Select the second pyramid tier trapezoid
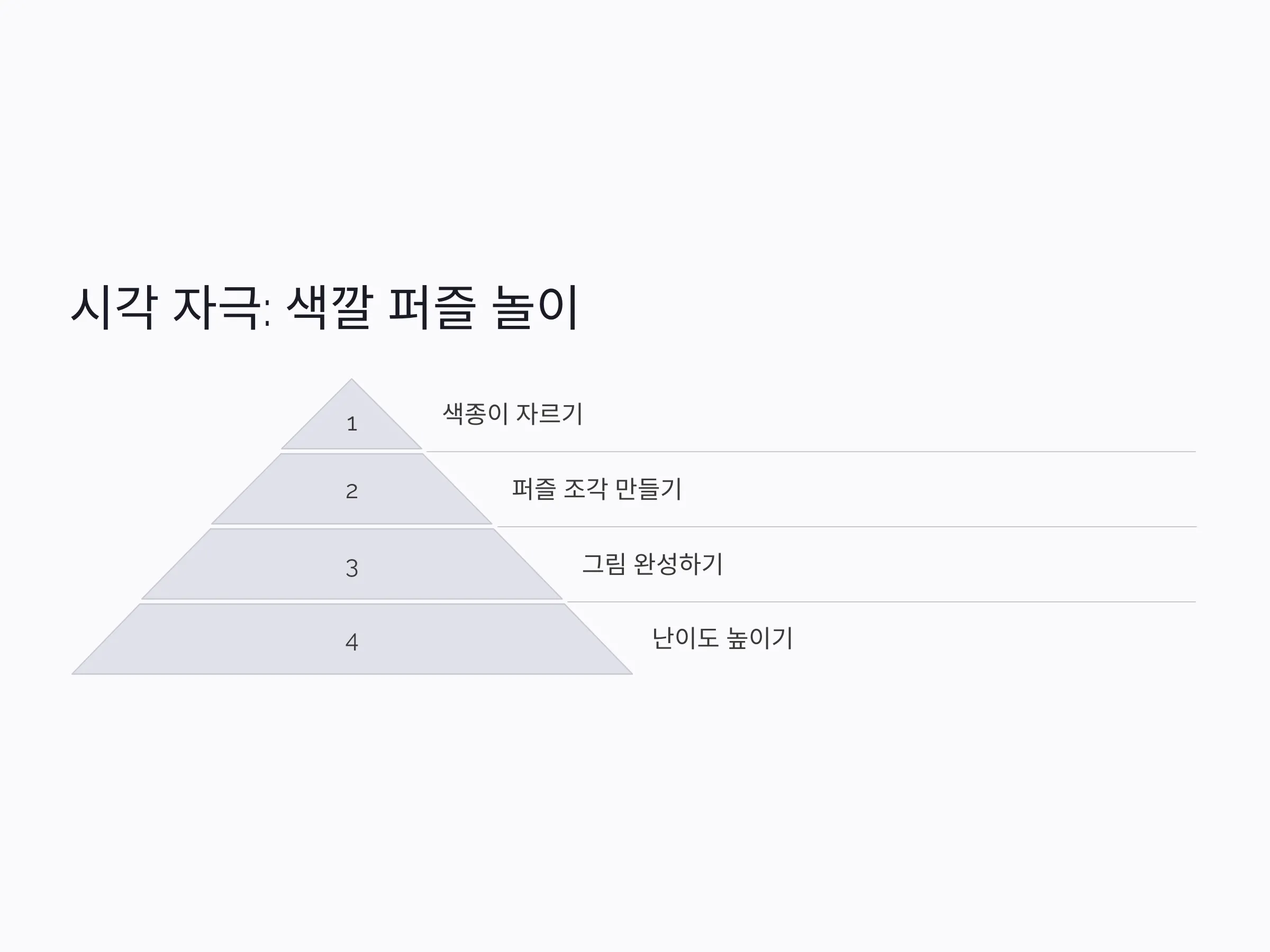 351,489
